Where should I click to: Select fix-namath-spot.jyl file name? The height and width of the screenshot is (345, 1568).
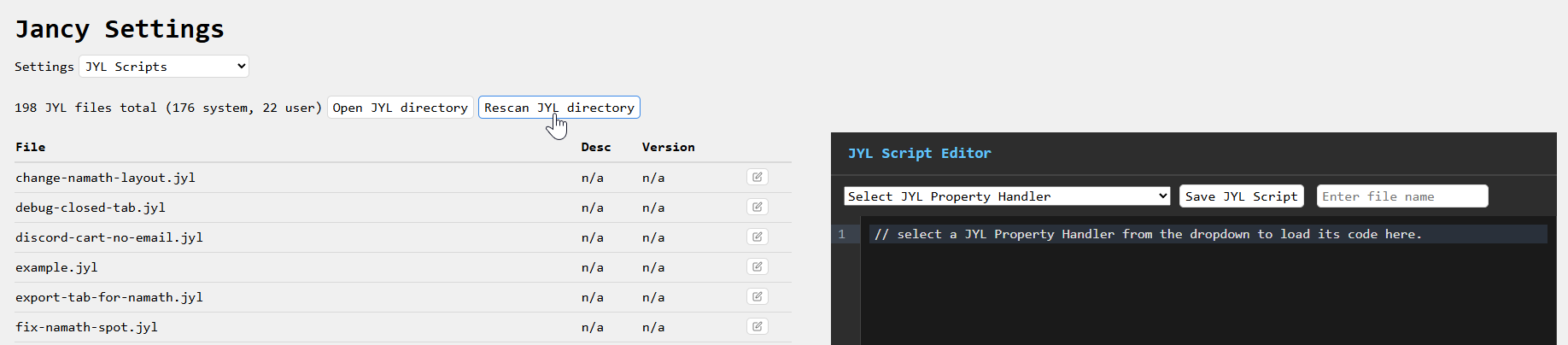coord(87,327)
